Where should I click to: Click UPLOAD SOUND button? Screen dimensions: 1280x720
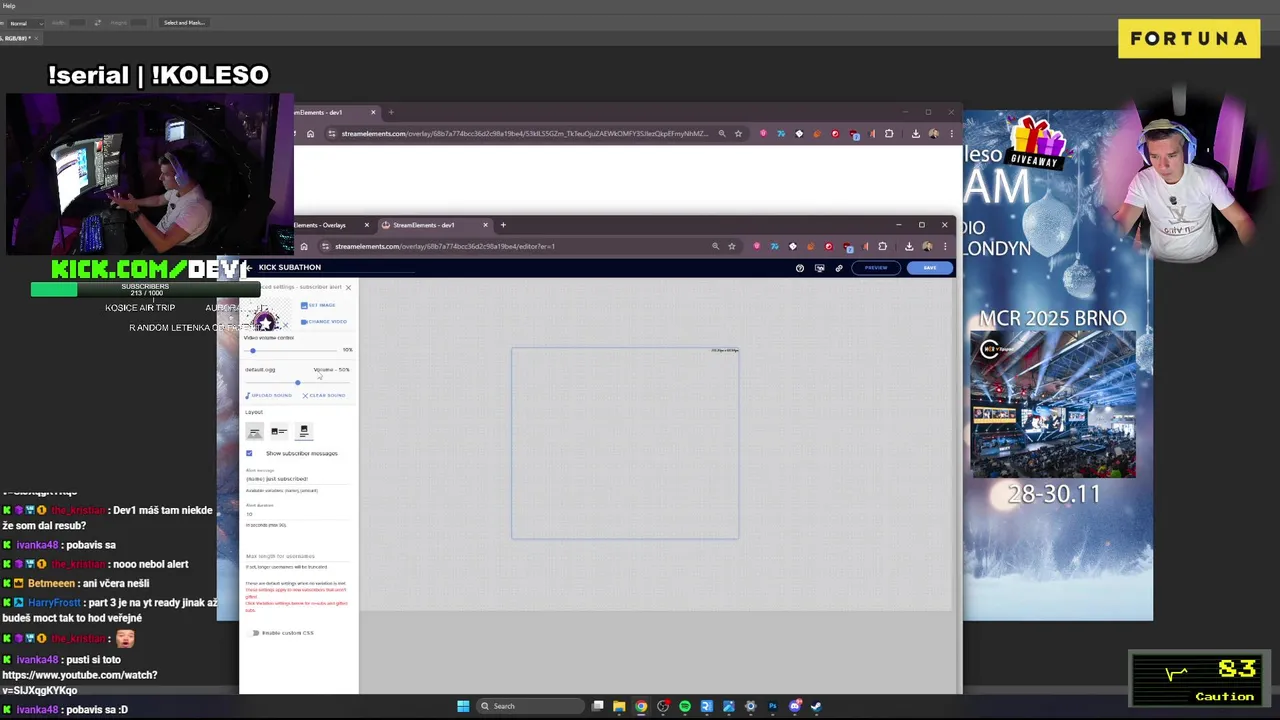(269, 395)
